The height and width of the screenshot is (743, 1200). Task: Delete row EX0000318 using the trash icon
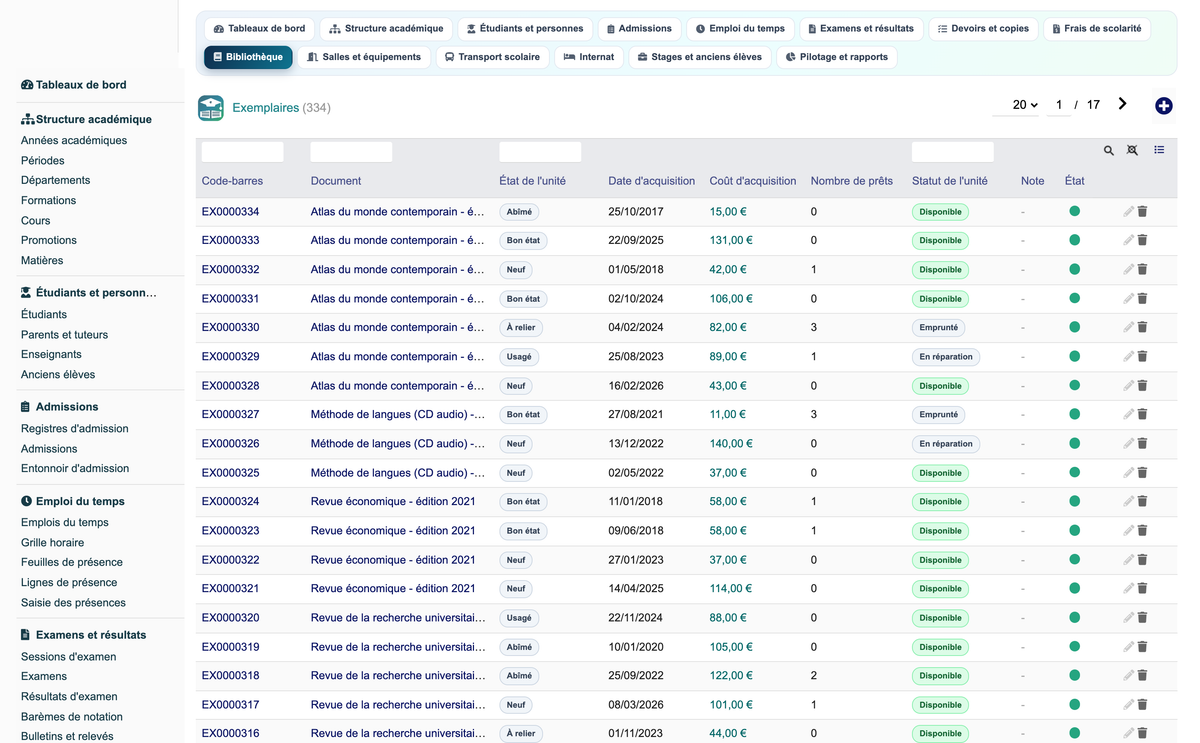click(x=1143, y=676)
